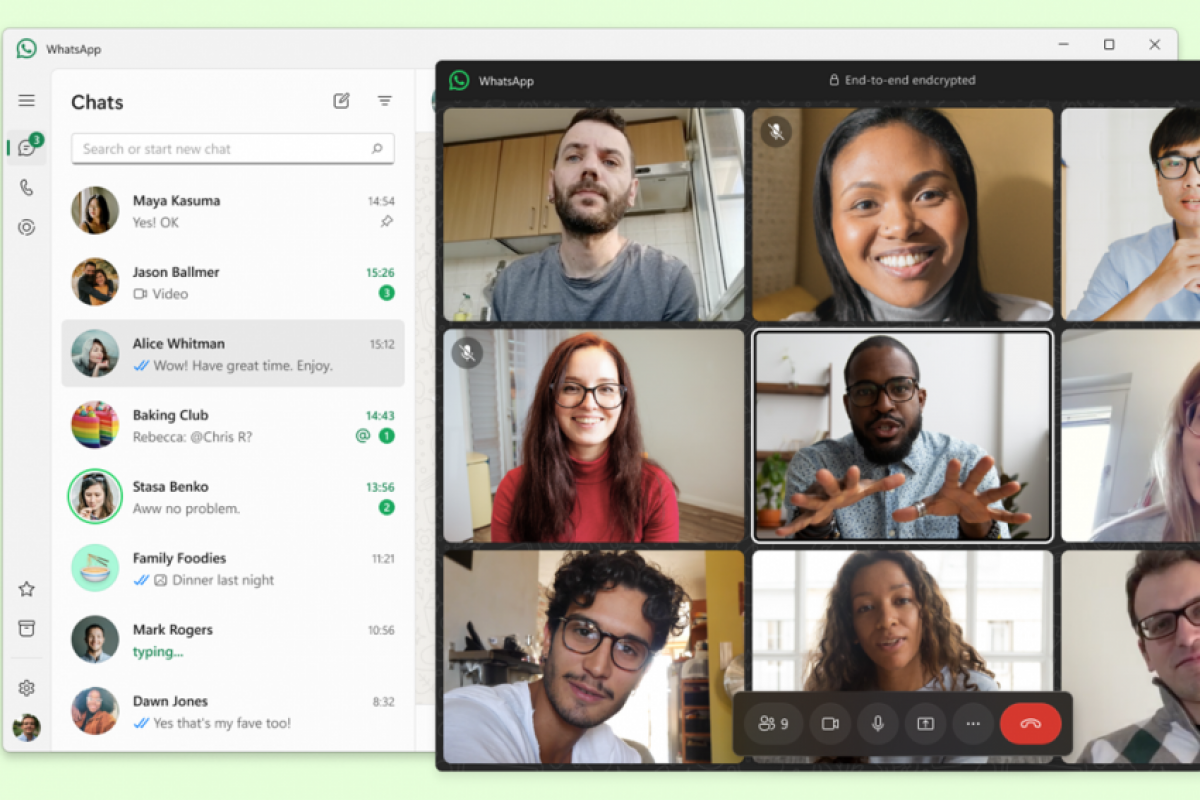
Task: Open the Calls tab in the sidebar
Action: (x=27, y=187)
